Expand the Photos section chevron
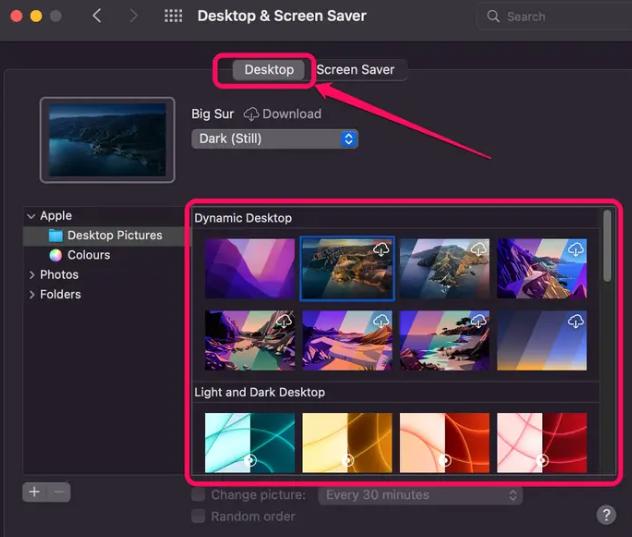The image size is (632, 537). [31, 275]
